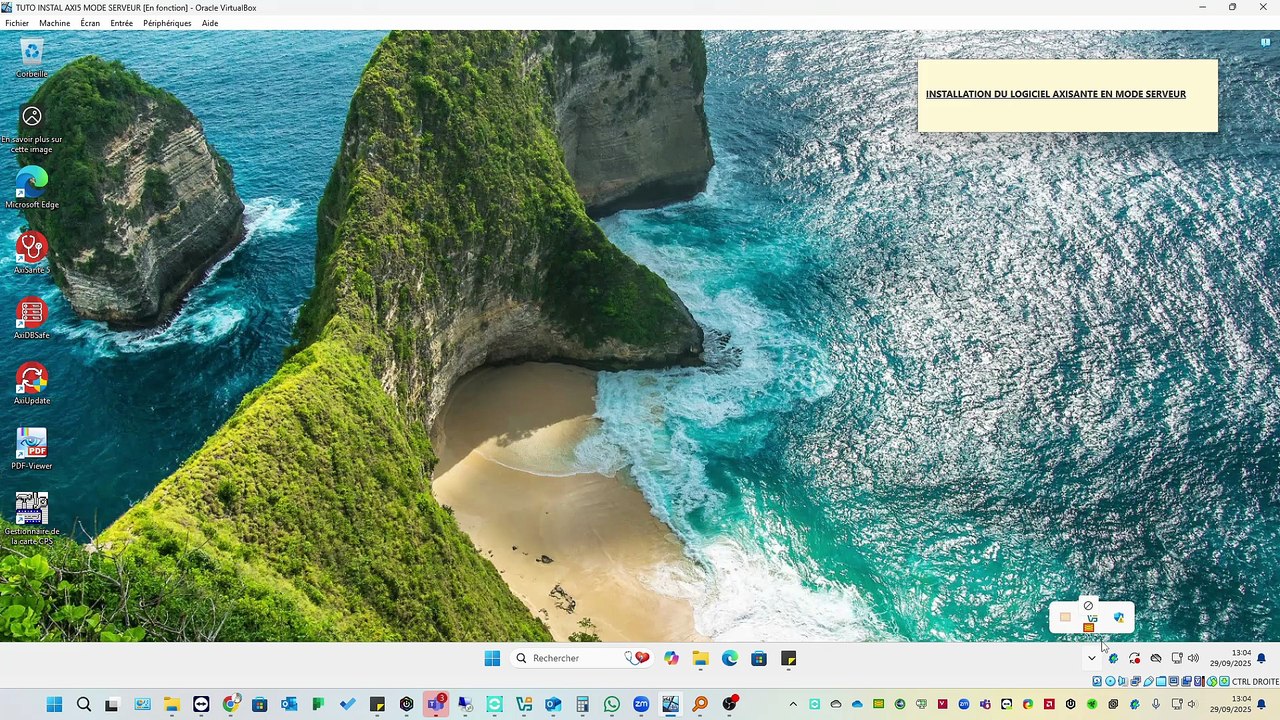Expand the host hidden tray icons chevron
The image size is (1280, 720).
click(793, 704)
